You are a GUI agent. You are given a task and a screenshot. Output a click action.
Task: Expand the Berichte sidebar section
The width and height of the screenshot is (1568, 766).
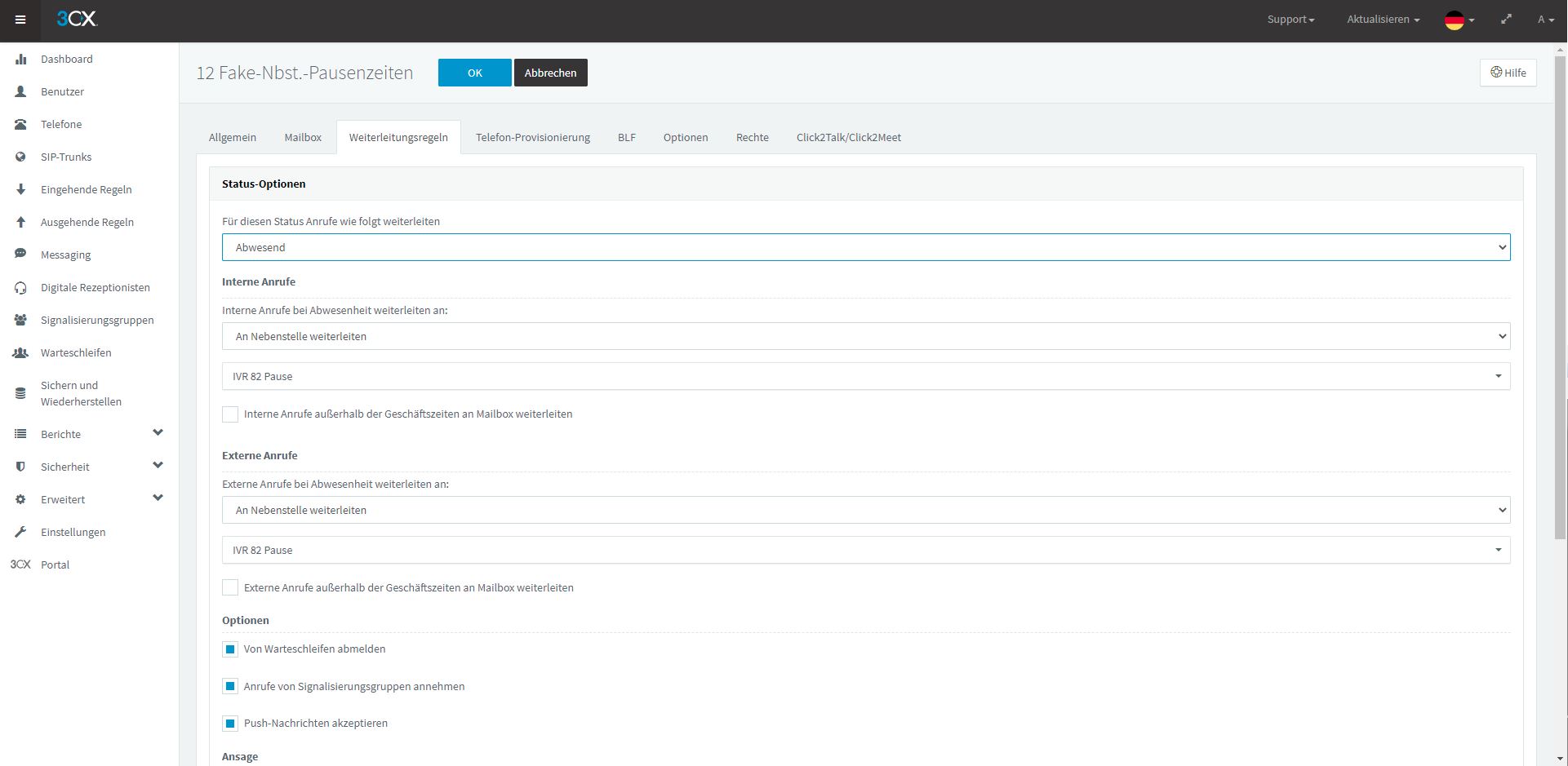[x=158, y=433]
